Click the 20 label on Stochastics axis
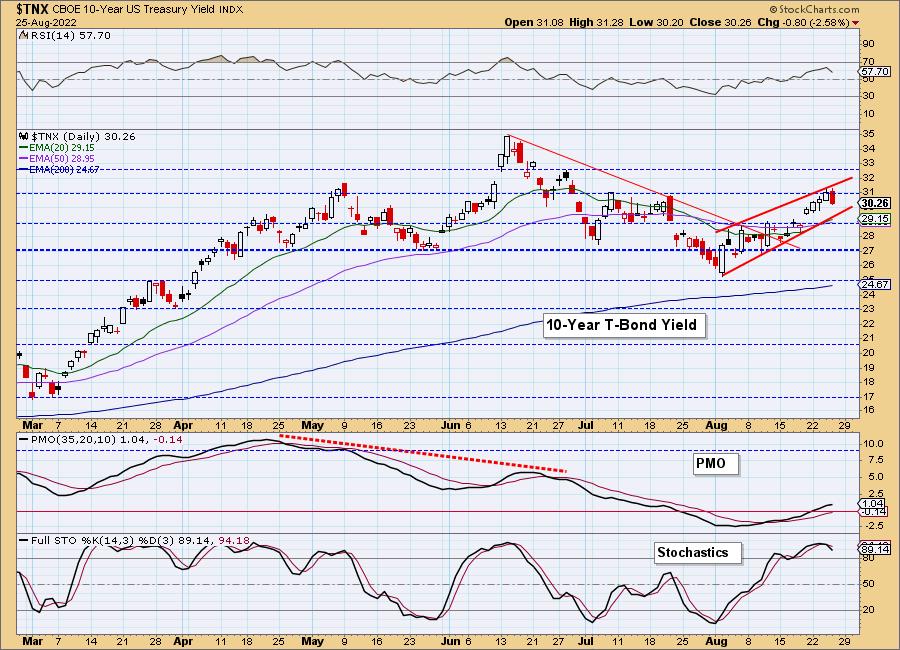Image resolution: width=900 pixels, height=650 pixels. [867, 610]
